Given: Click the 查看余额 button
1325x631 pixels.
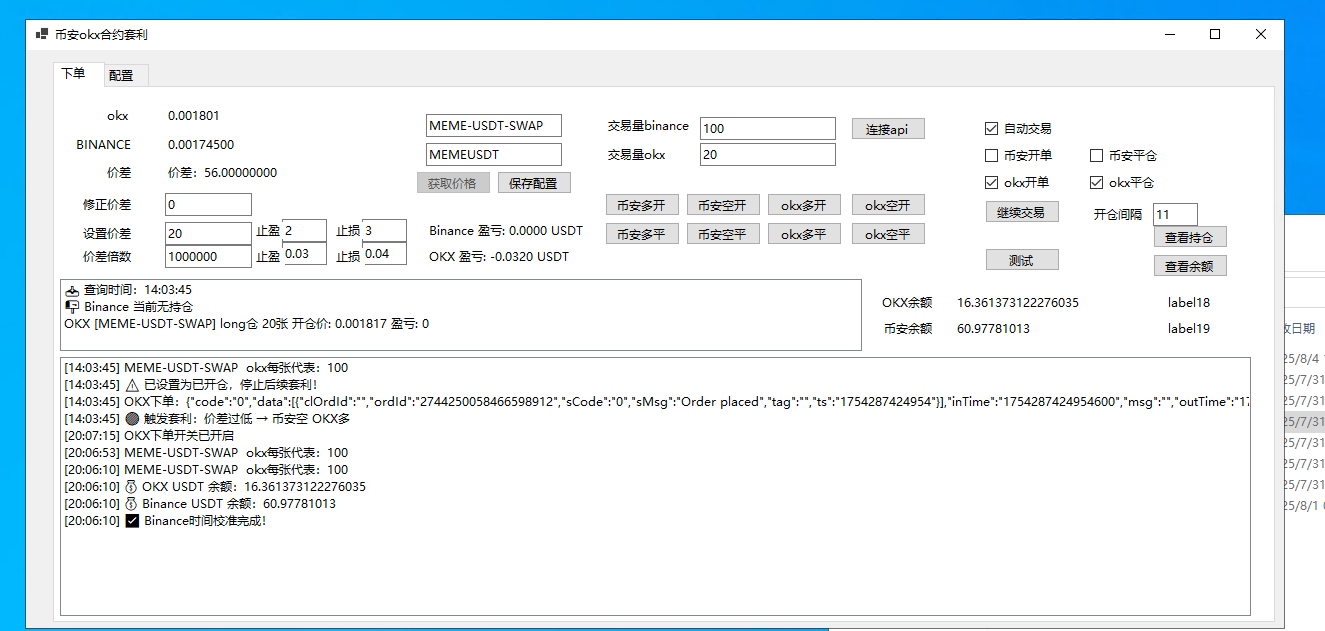Looking at the screenshot, I should 1190,266.
